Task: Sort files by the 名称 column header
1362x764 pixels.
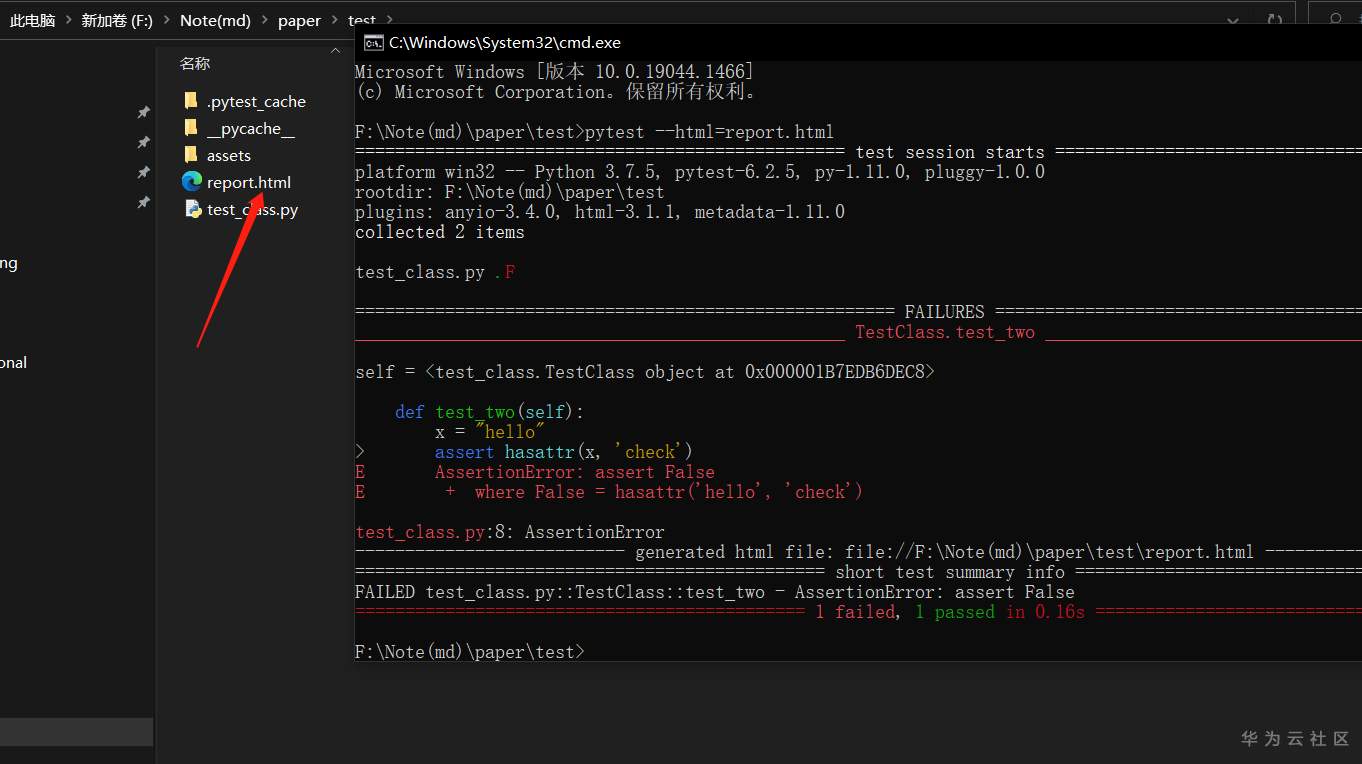Action: (195, 63)
